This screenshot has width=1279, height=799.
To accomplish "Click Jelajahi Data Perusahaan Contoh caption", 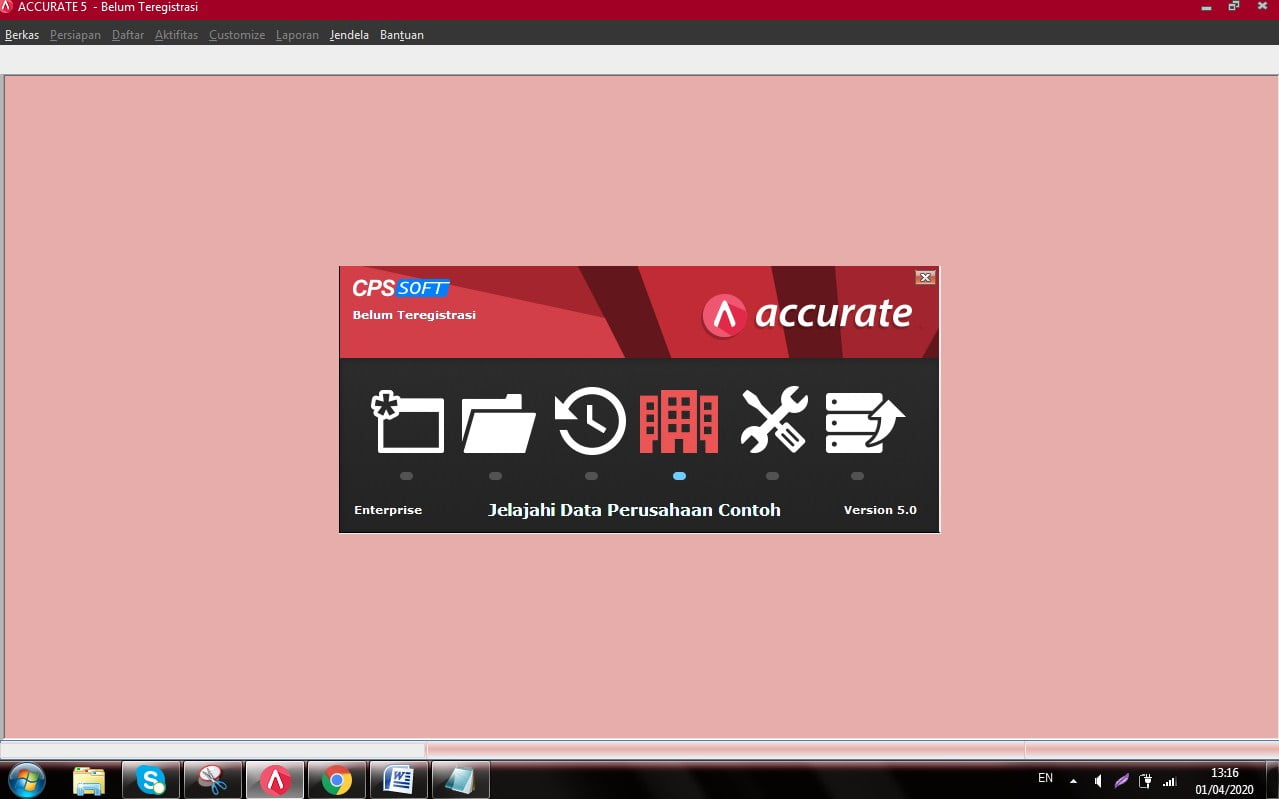I will (634, 510).
